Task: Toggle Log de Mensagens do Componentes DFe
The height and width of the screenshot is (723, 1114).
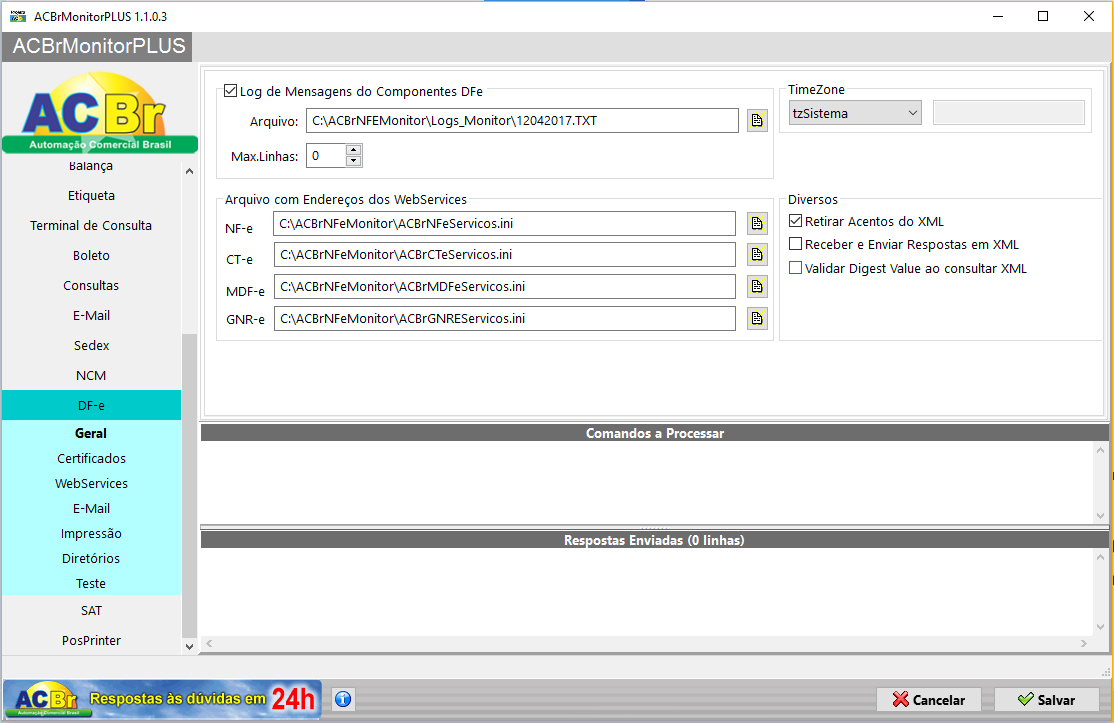Action: point(230,91)
